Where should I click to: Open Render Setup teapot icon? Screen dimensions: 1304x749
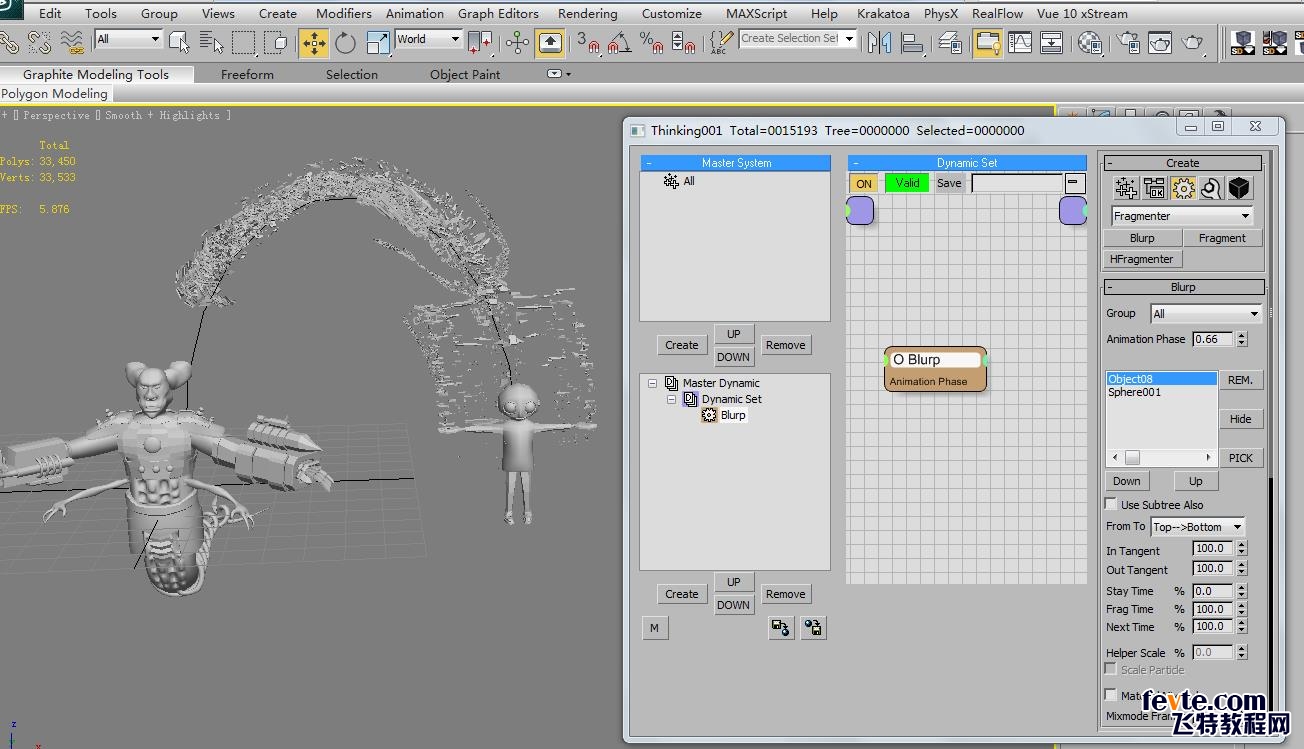coord(1128,42)
